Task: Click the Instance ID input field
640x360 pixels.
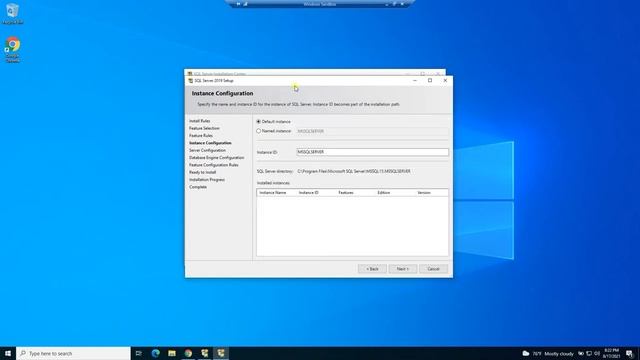Action: tap(372, 152)
